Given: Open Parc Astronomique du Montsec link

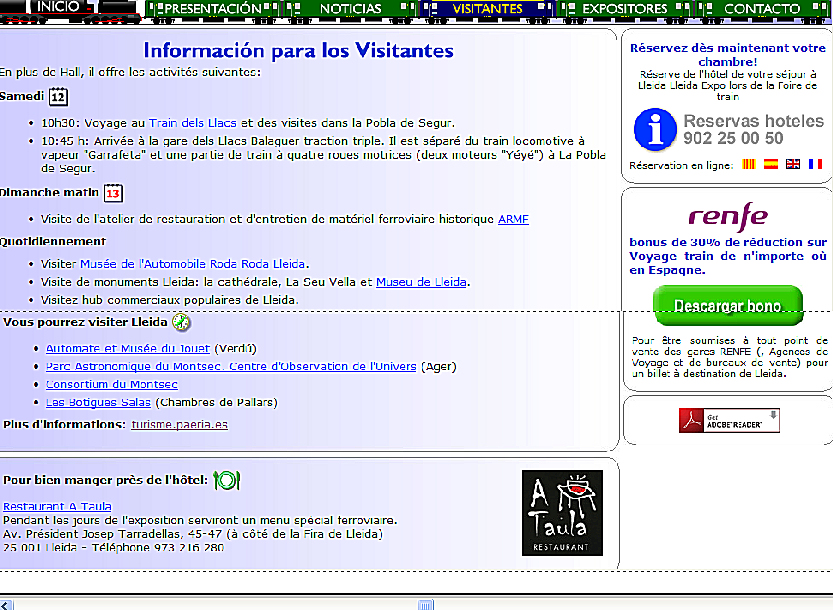Looking at the screenshot, I should [x=231, y=367].
